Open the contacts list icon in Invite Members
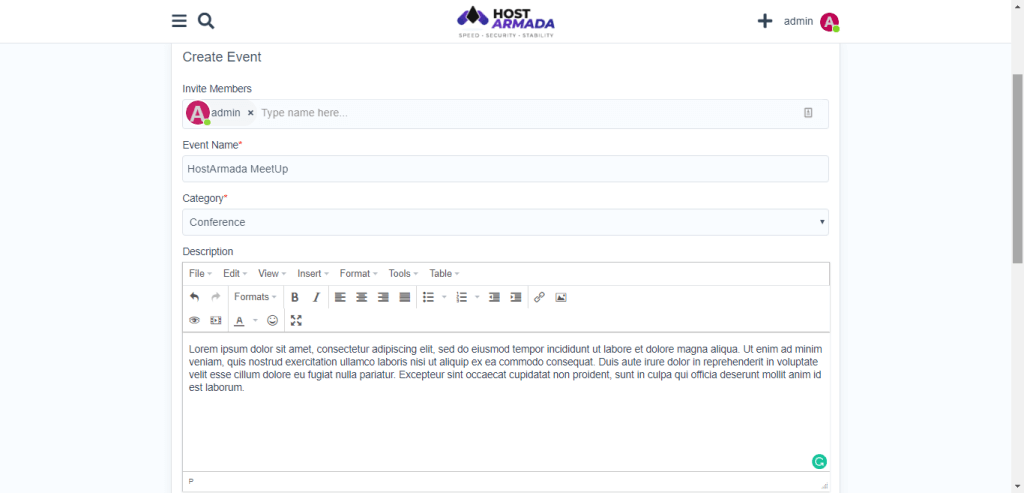The height and width of the screenshot is (493, 1024). pyautogui.click(x=808, y=113)
